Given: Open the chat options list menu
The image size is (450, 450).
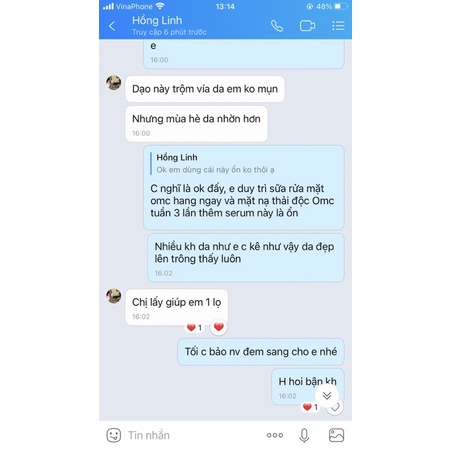Looking at the screenshot, I should coord(338,26).
